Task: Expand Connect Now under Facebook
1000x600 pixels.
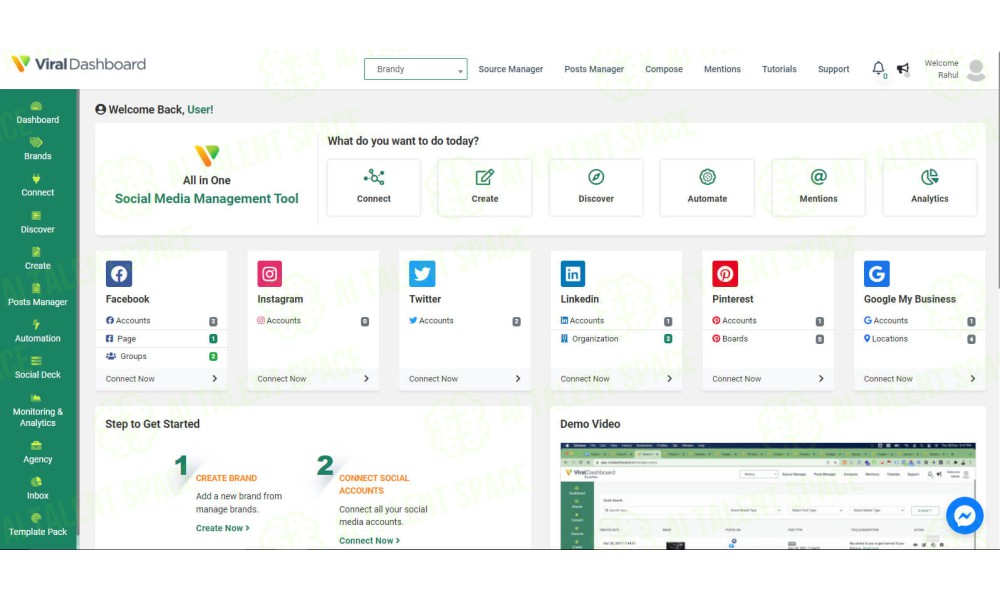Action: click(x=161, y=379)
